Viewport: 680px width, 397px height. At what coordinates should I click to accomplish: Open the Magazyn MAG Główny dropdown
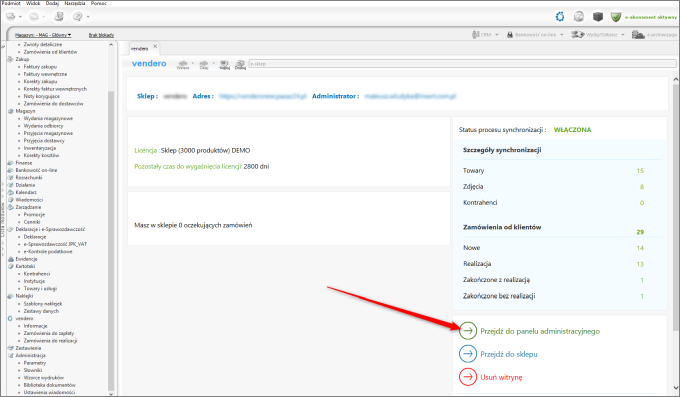(x=43, y=35)
